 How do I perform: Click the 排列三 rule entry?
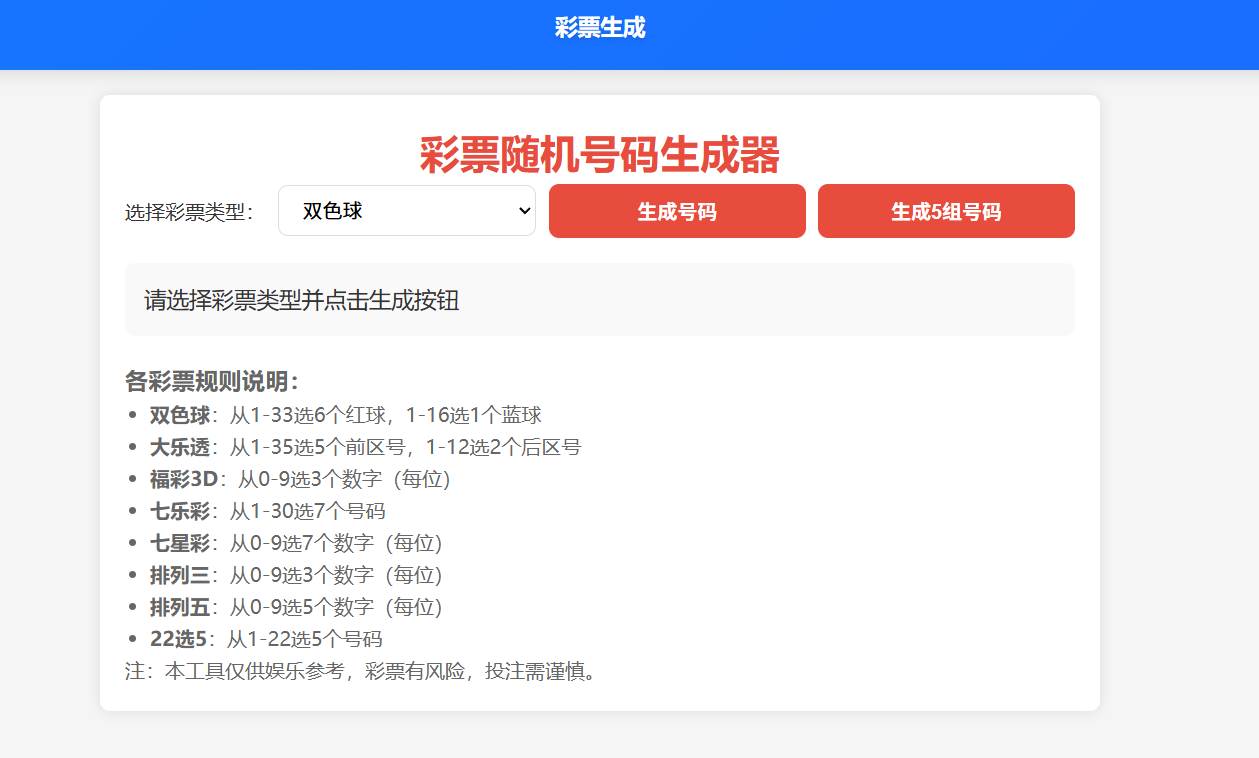point(296,575)
